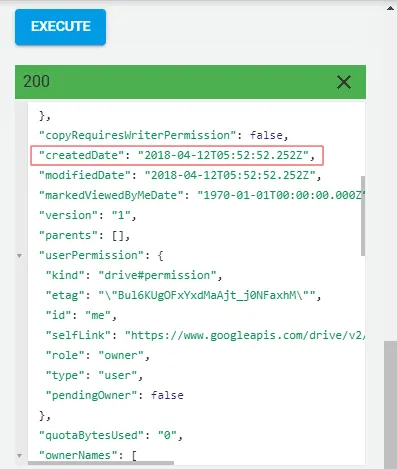This screenshot has height=469, width=397.
Task: Click the "id" key
Action: pyautogui.click(x=58, y=315)
